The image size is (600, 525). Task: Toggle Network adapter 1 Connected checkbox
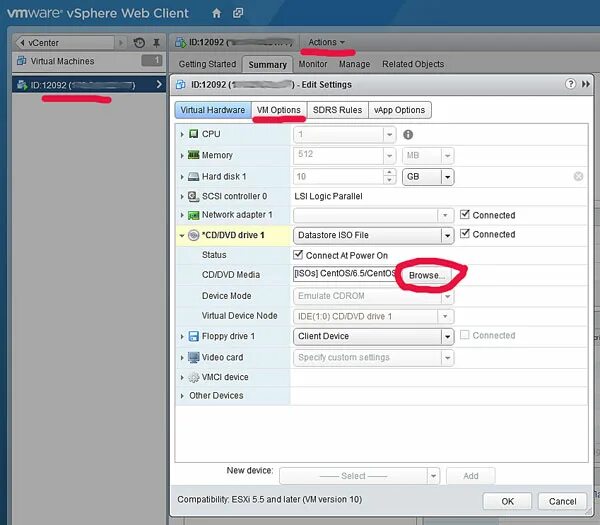click(465, 214)
